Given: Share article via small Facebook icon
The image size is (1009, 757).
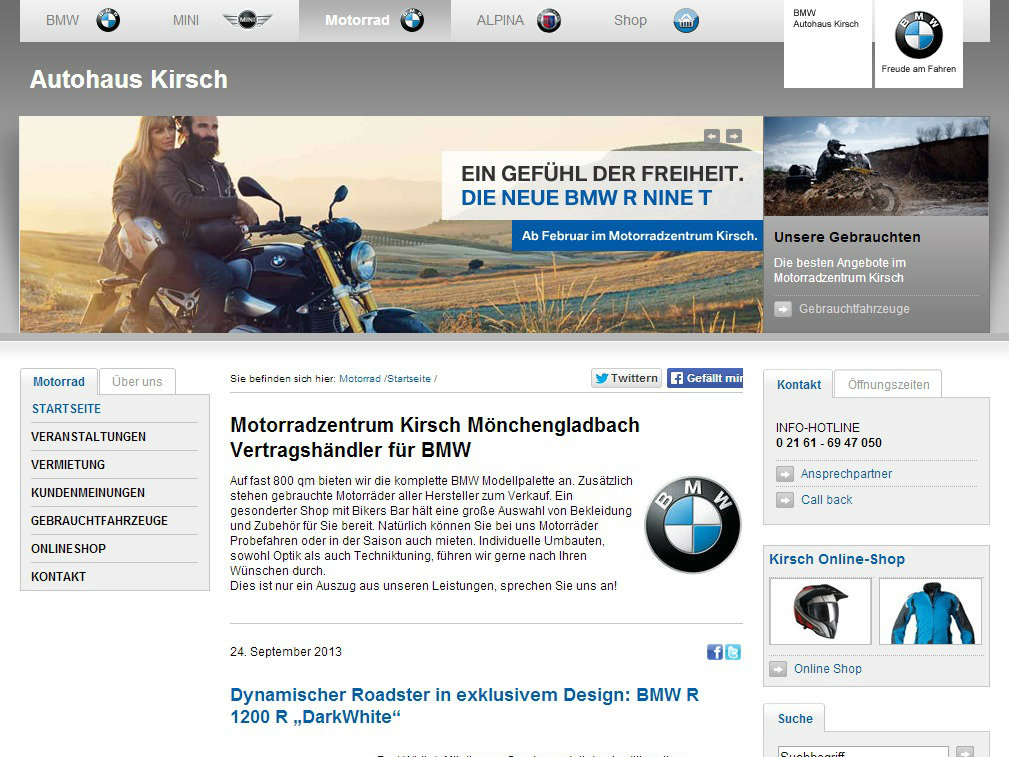Looking at the screenshot, I should coord(715,652).
